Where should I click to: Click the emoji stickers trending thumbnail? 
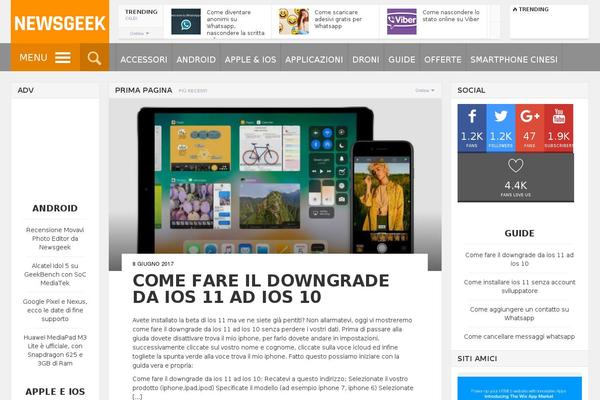(x=294, y=21)
